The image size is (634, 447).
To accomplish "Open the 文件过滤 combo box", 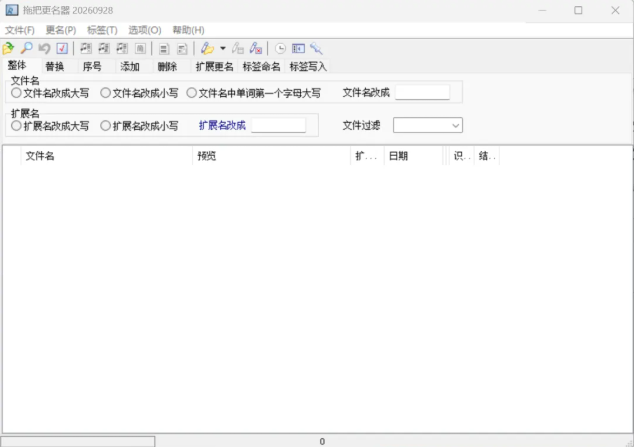I will point(428,125).
